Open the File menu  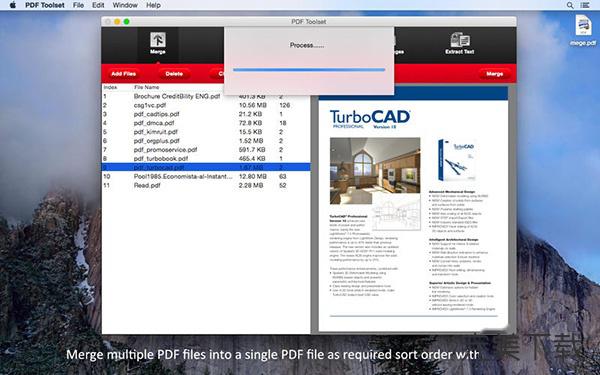coord(78,5)
